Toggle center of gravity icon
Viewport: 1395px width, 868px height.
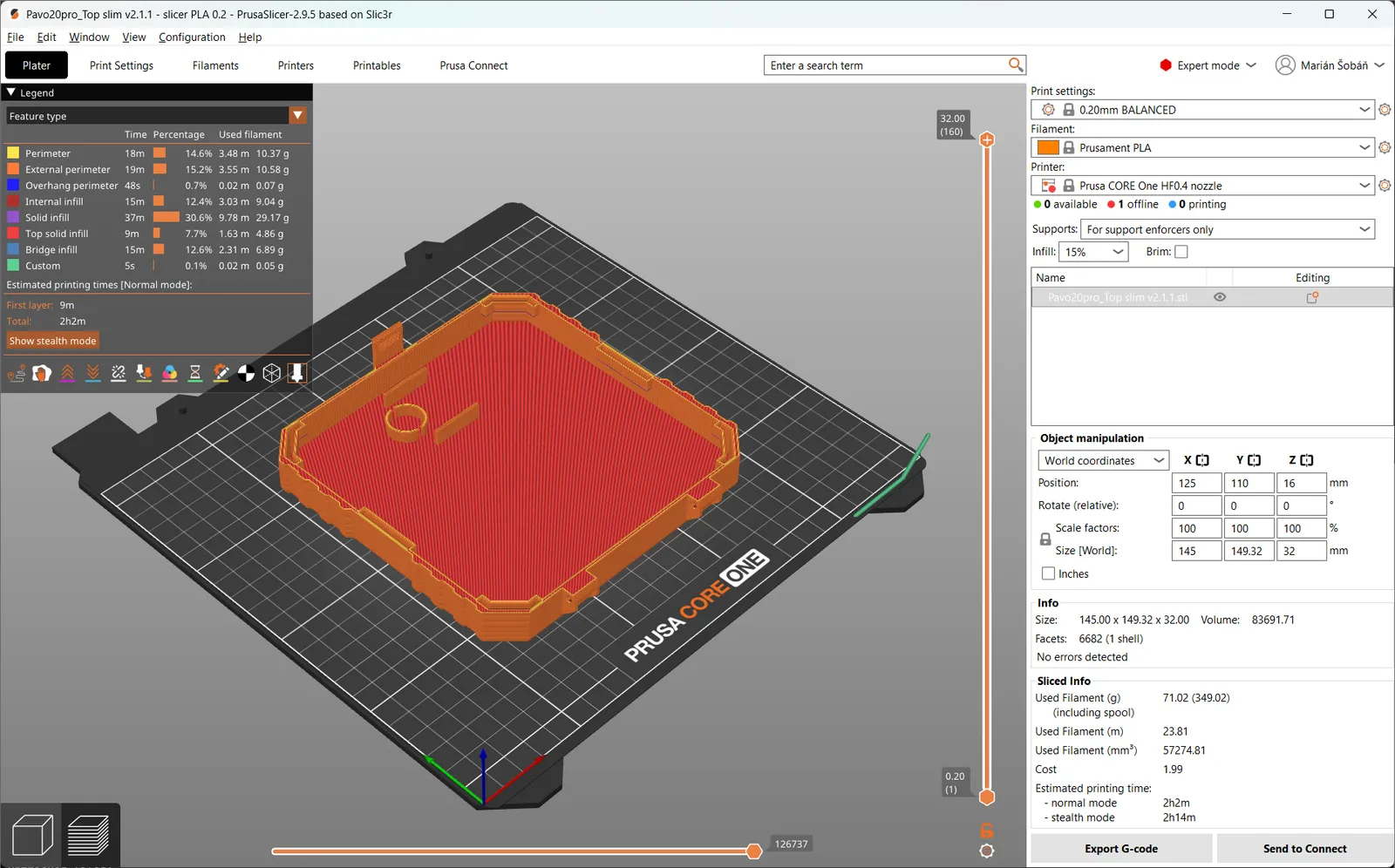247,374
